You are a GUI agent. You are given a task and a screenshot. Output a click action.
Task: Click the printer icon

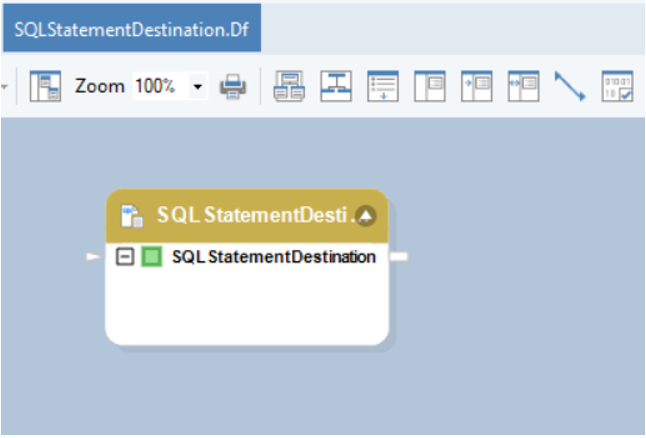pos(233,87)
